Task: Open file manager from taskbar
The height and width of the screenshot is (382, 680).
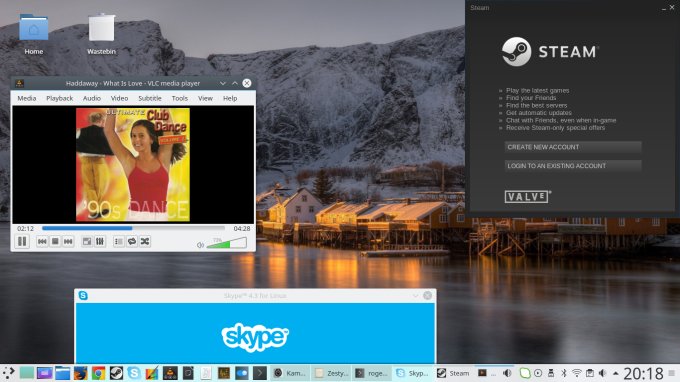Action: pos(62,373)
